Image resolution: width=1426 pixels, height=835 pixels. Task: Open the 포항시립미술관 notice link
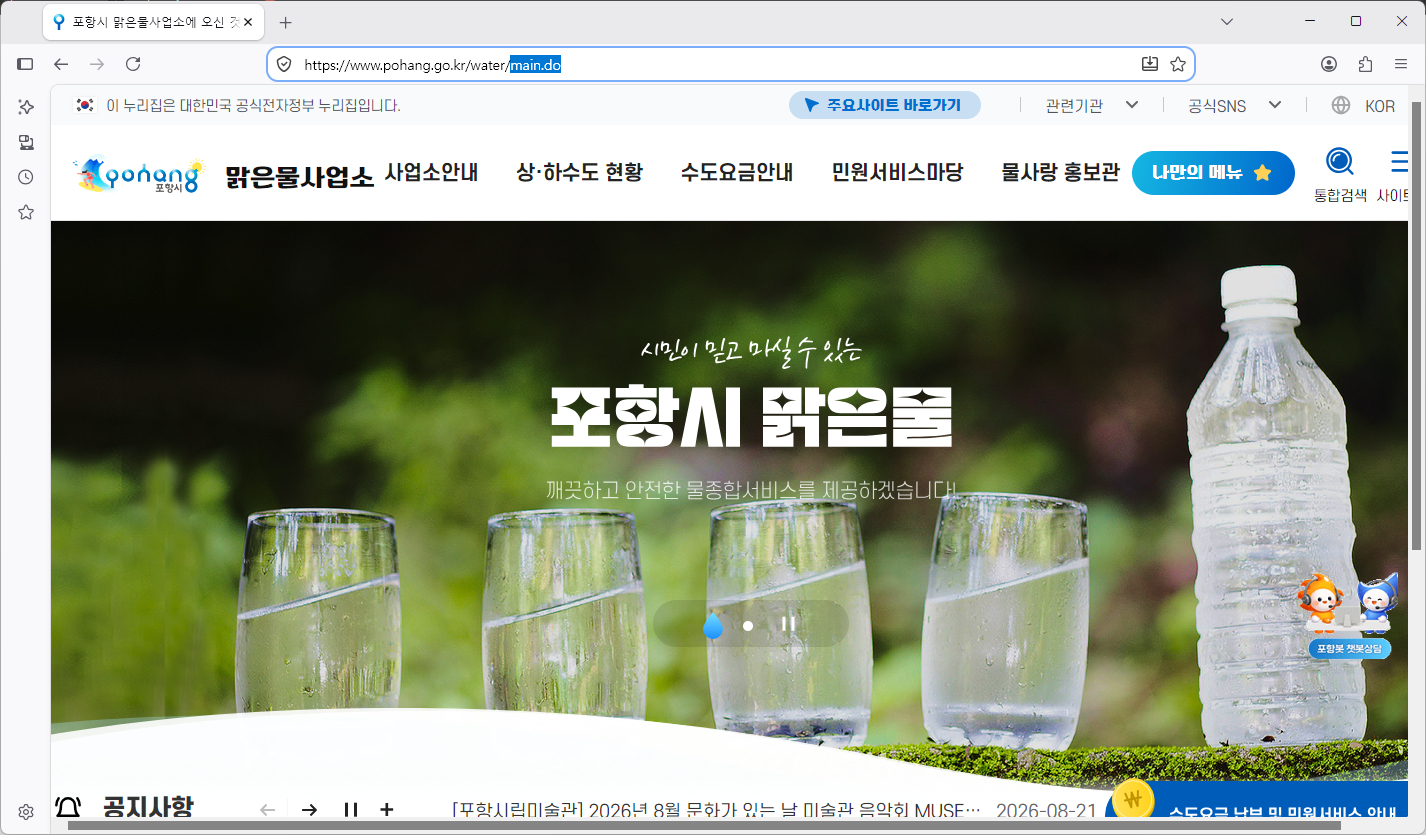tap(716, 810)
